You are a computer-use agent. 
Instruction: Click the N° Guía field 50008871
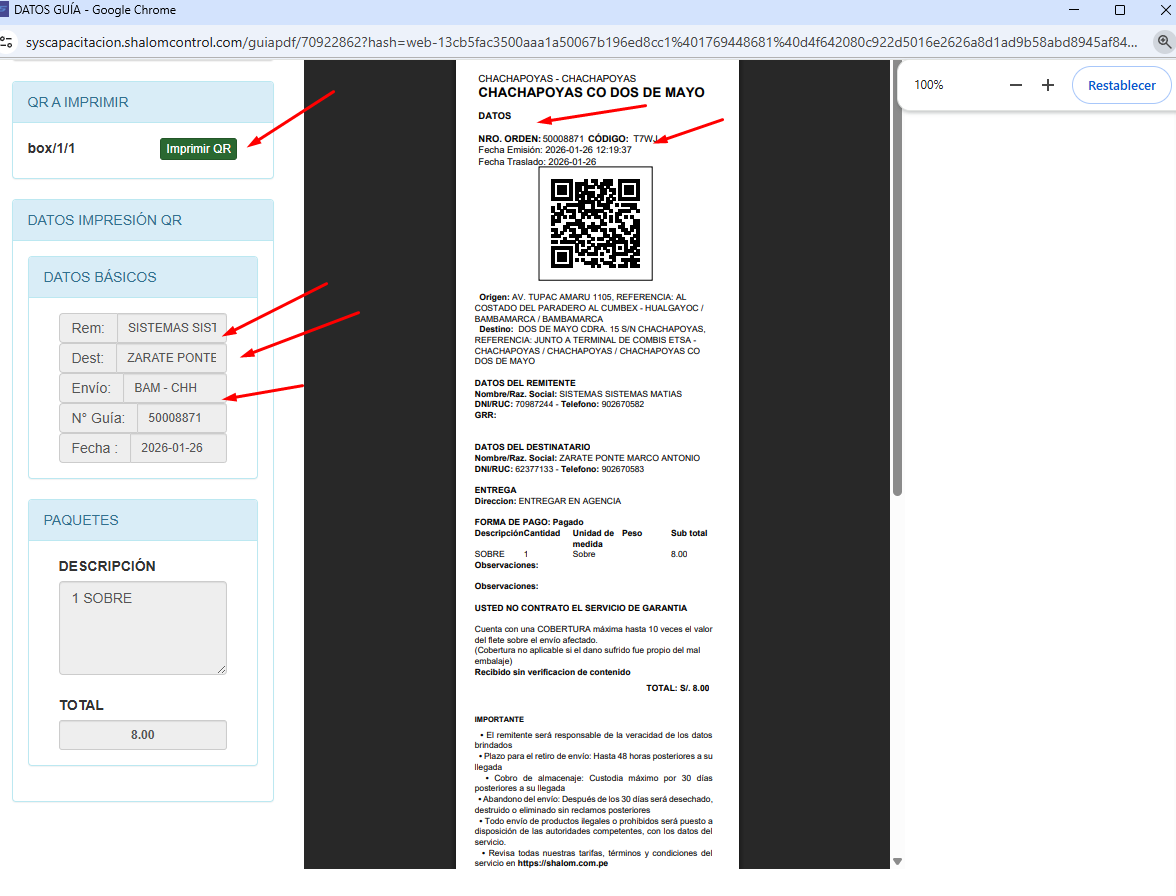tap(181, 418)
